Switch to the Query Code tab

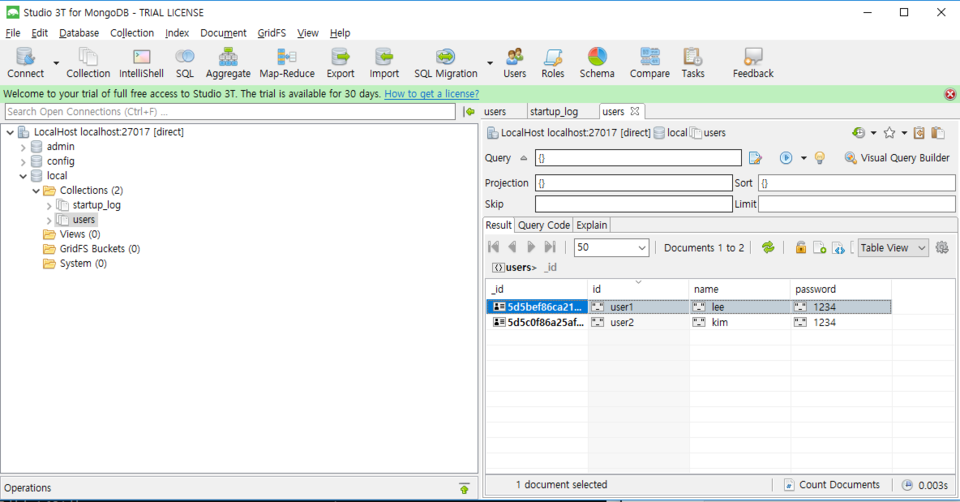tap(544, 225)
